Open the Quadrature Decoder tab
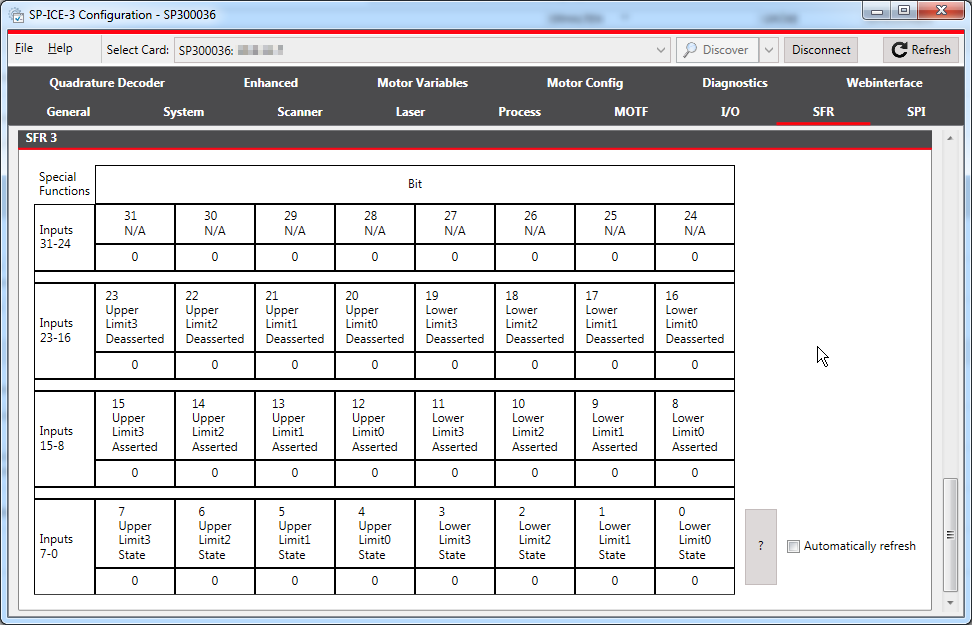This screenshot has width=972, height=625. 107,83
